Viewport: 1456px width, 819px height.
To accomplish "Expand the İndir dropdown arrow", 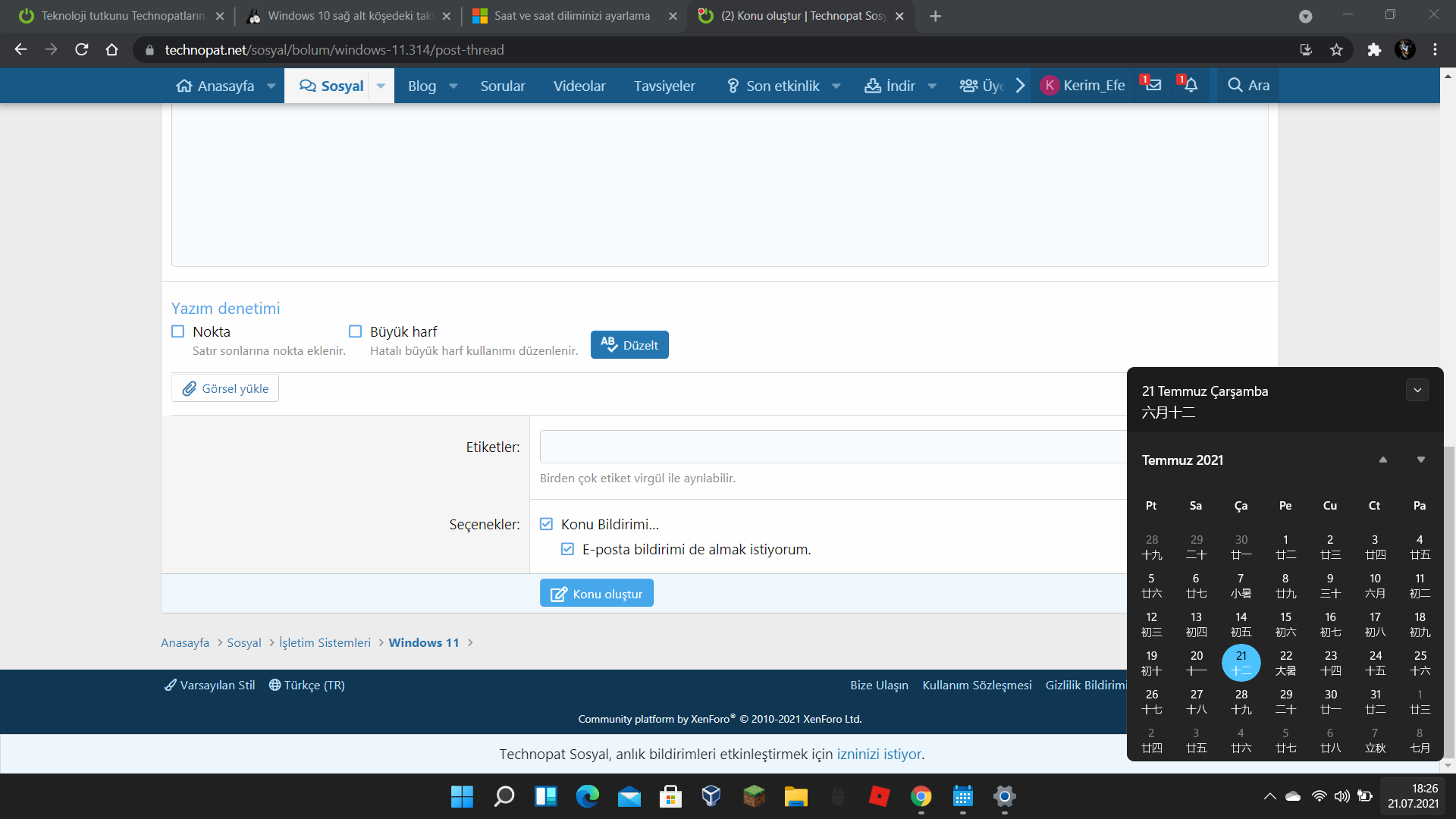I will coord(932,86).
